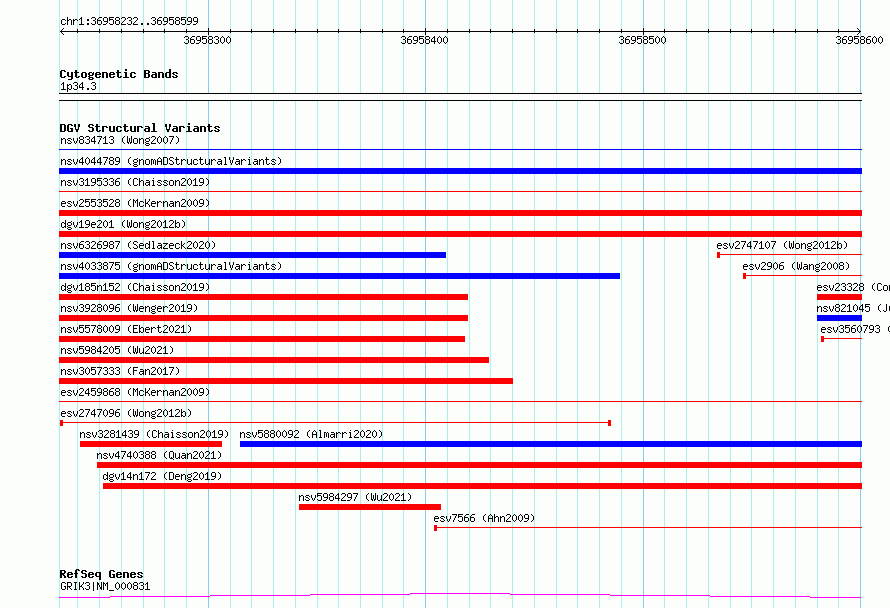Click ruler position 36958300
This screenshot has height=608, width=890.
click(208, 40)
